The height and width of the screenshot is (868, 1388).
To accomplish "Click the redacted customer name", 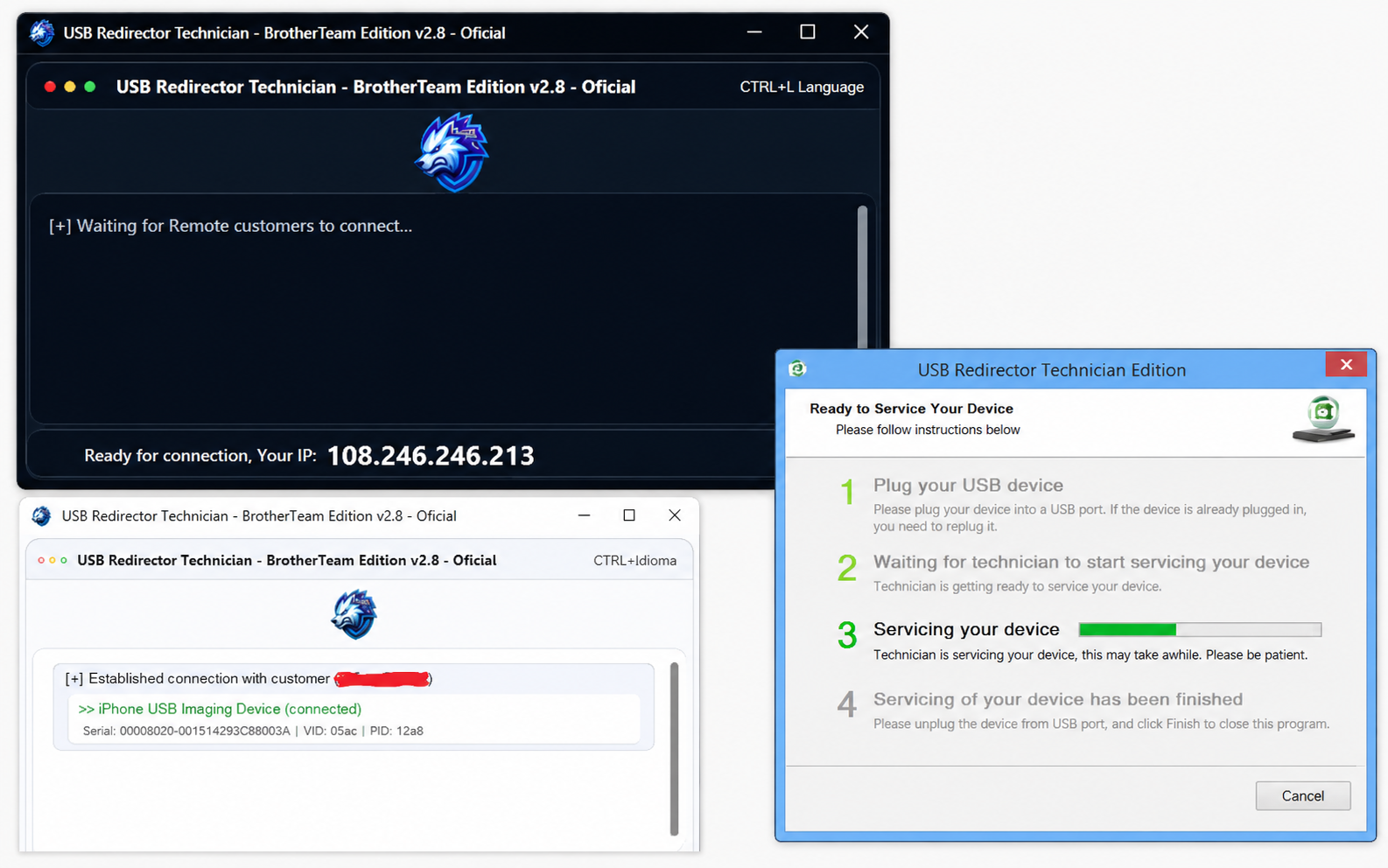I will point(382,679).
